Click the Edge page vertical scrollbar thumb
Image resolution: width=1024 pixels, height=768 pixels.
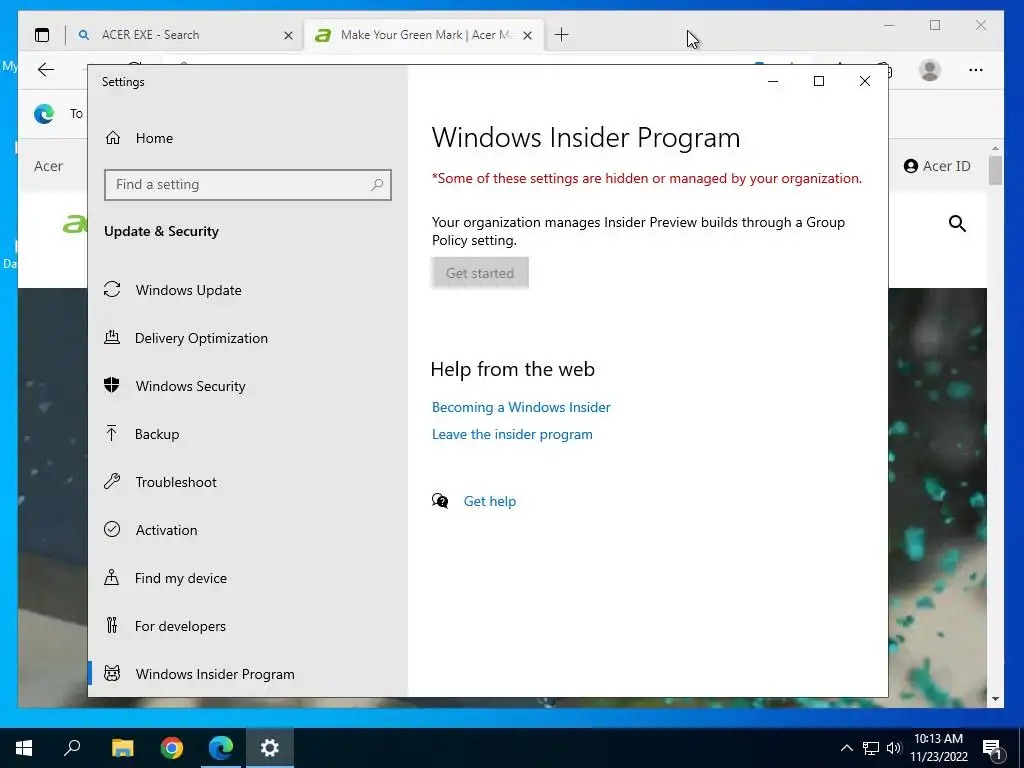click(995, 170)
